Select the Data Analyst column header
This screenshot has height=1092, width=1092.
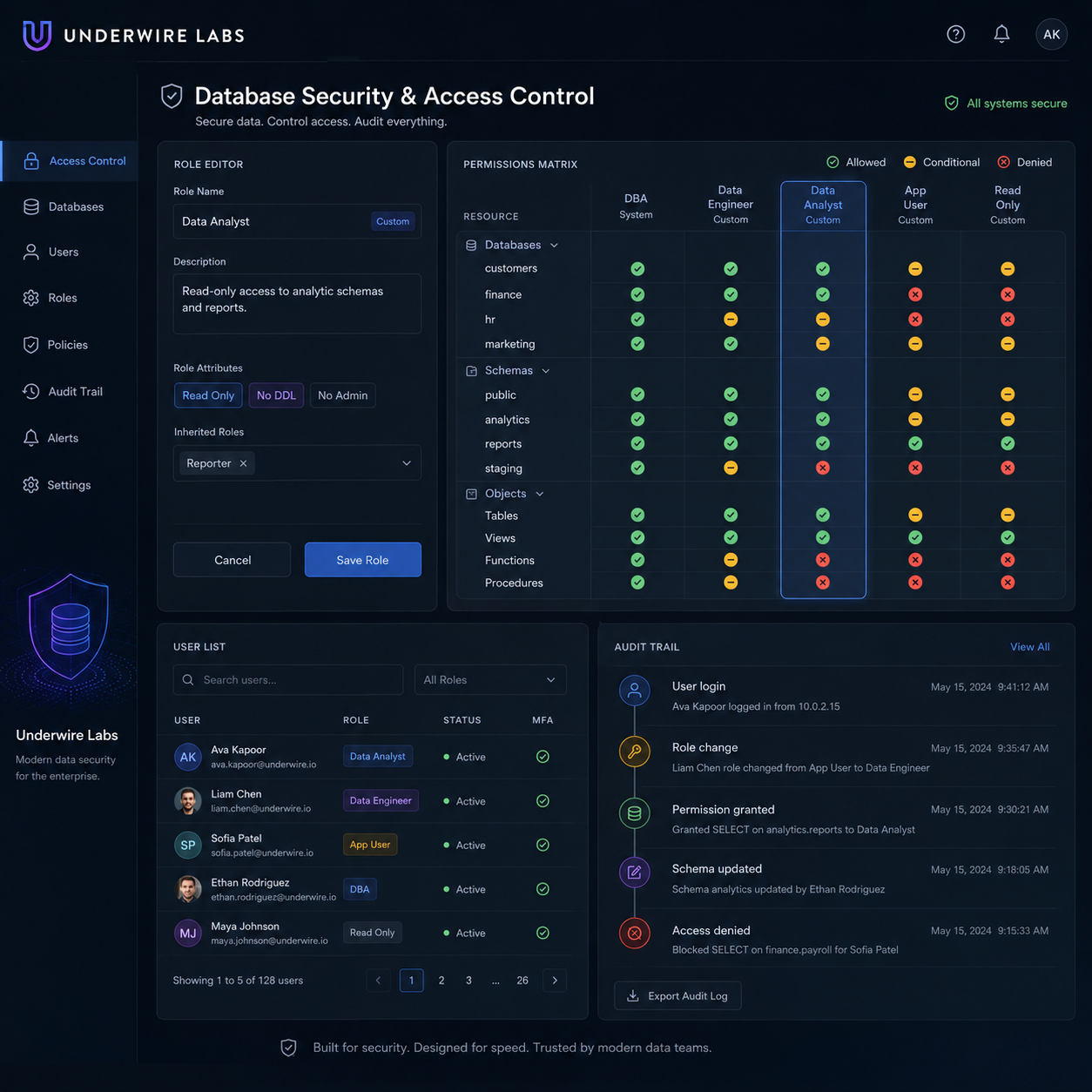pos(823,206)
